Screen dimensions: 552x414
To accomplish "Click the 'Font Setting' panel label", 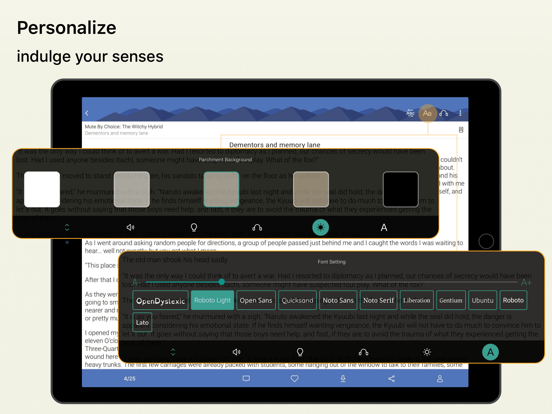I will (x=331, y=262).
